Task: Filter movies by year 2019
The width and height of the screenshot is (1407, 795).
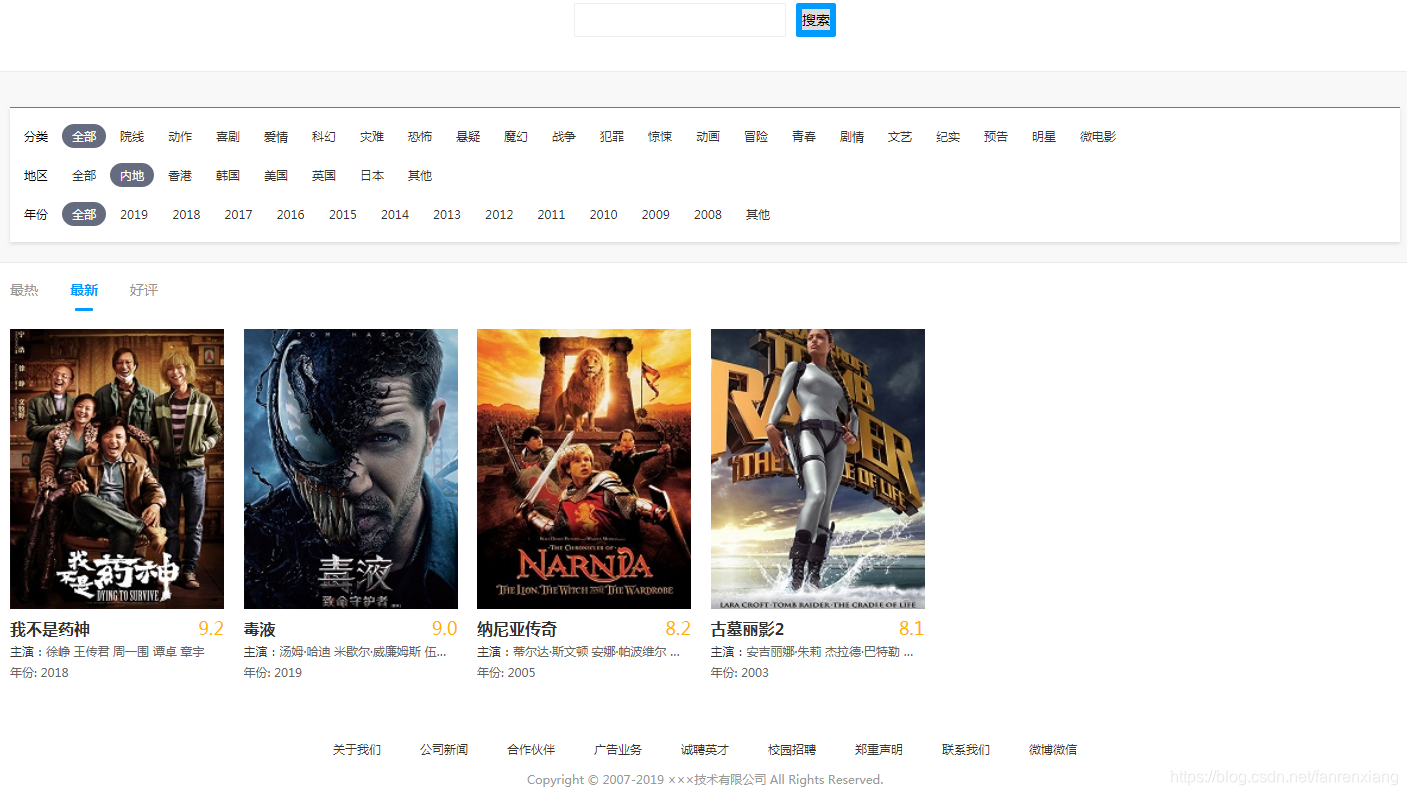Action: click(x=134, y=214)
